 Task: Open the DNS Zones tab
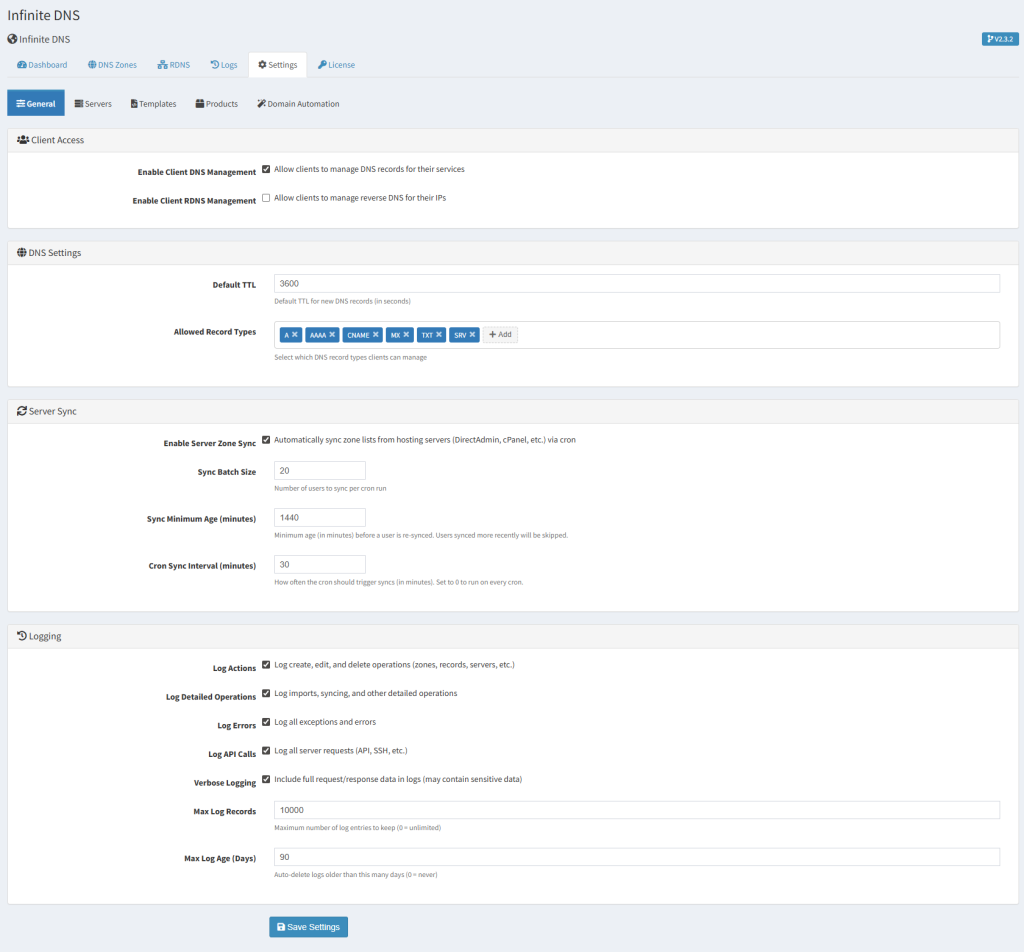point(112,65)
